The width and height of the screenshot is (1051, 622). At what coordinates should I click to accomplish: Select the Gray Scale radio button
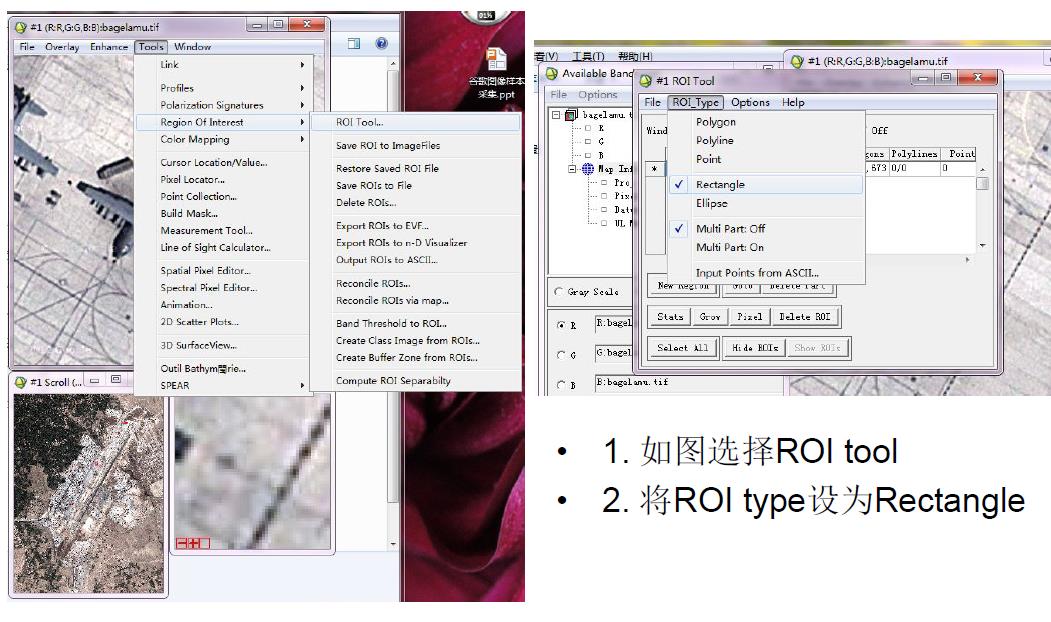pos(559,292)
